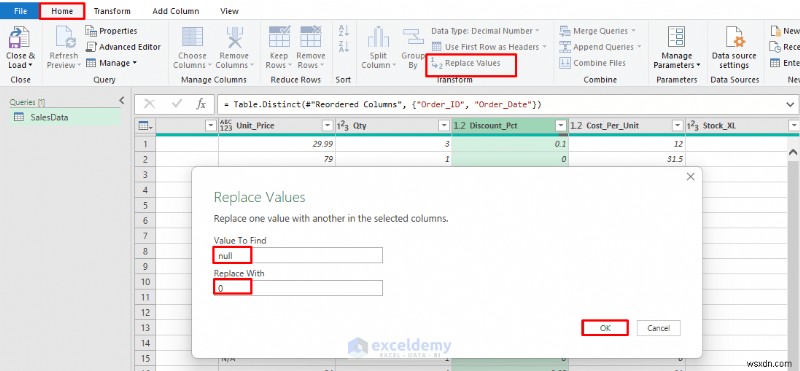Viewport: 800px width, 371px height.
Task: Click the Manage Parameters icon
Action: tap(677, 37)
